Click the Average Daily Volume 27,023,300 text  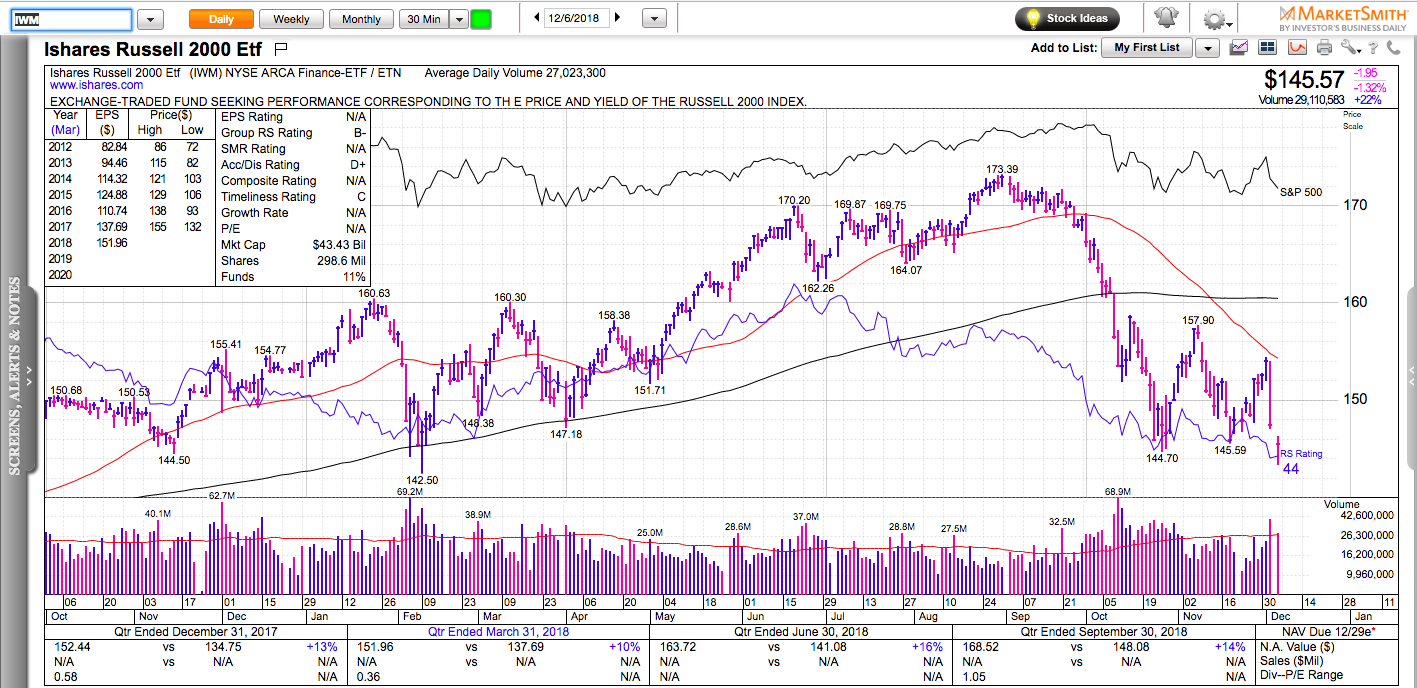tap(515, 73)
